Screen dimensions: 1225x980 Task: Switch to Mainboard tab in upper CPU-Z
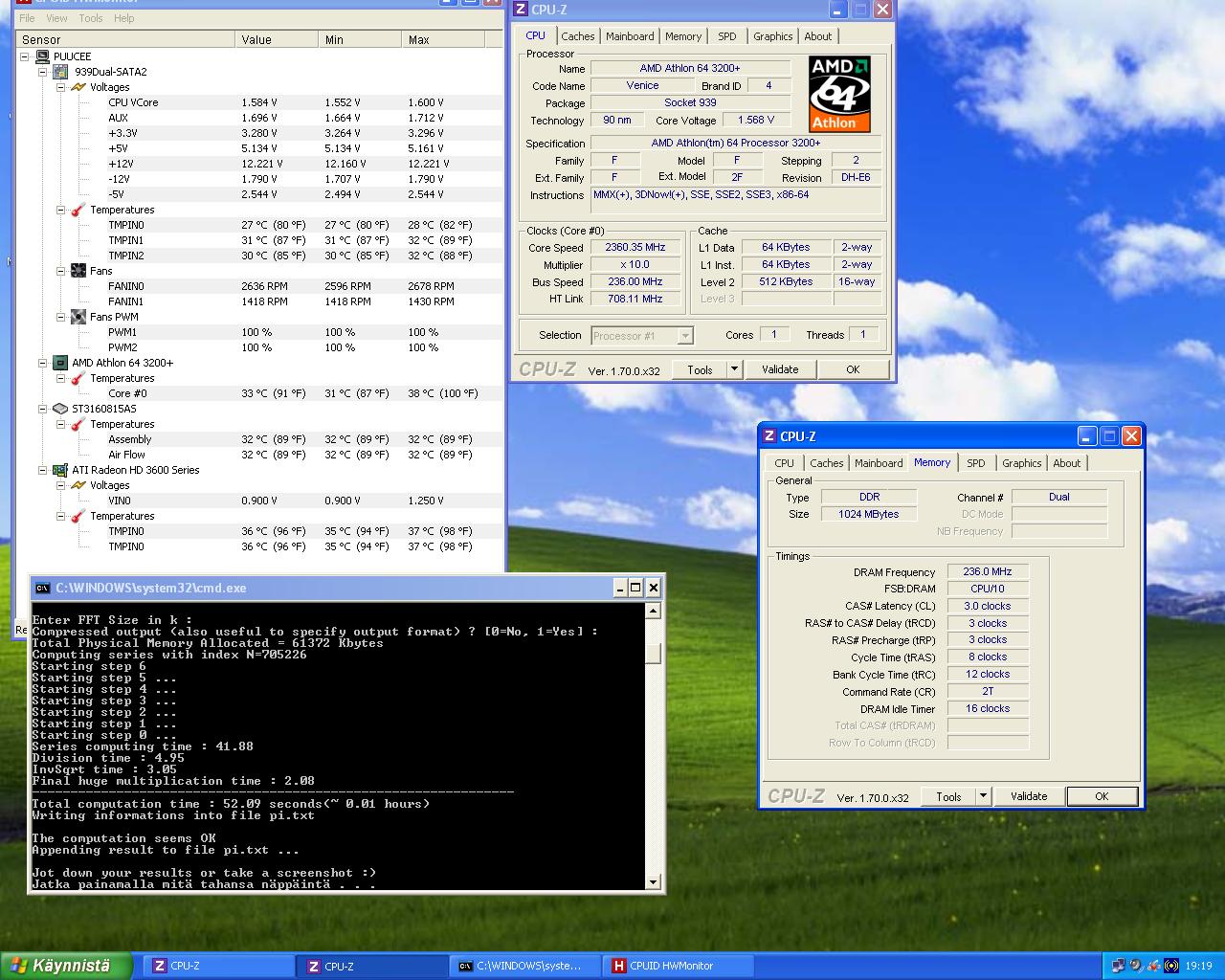(x=630, y=36)
